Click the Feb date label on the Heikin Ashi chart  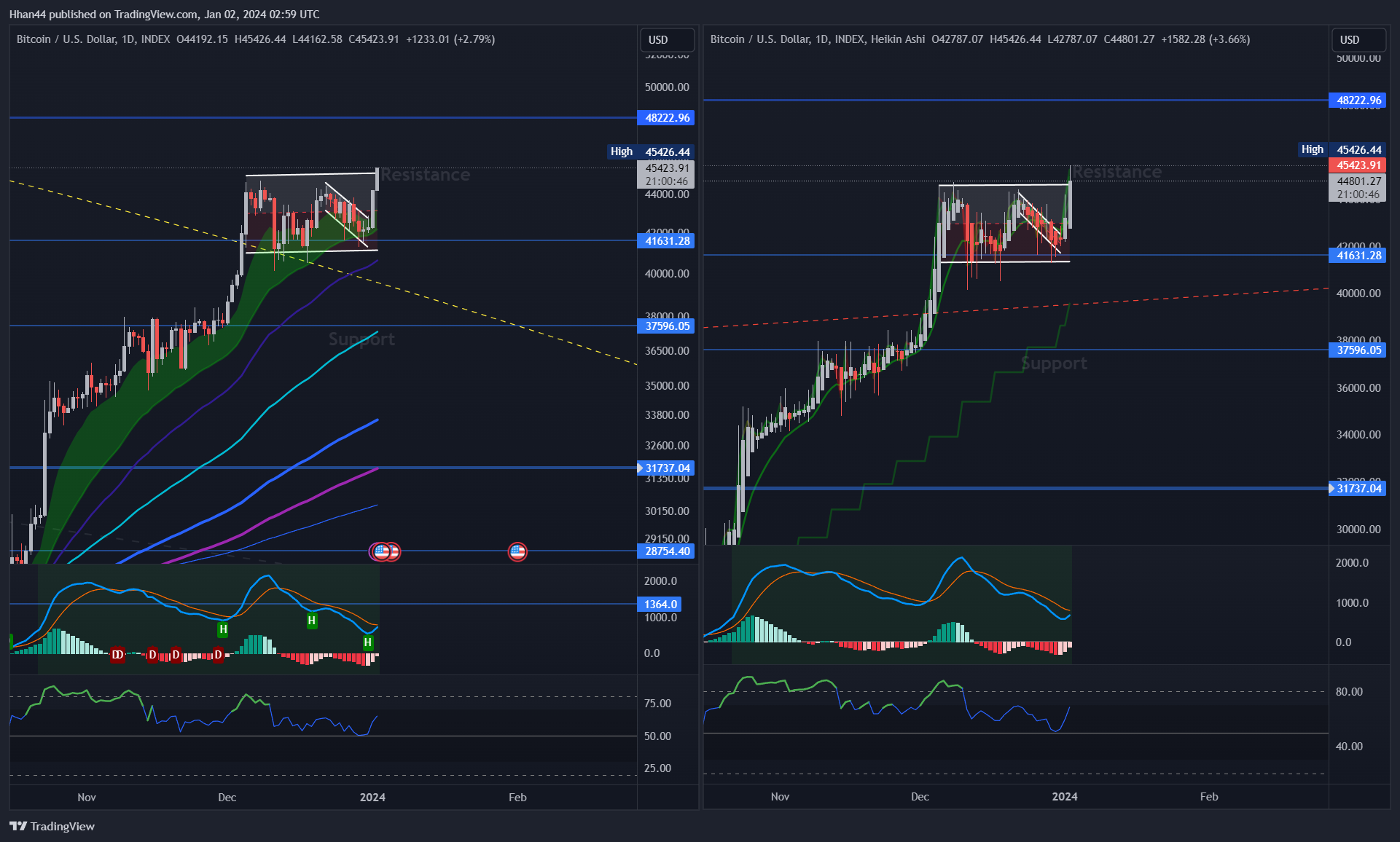point(1209,797)
